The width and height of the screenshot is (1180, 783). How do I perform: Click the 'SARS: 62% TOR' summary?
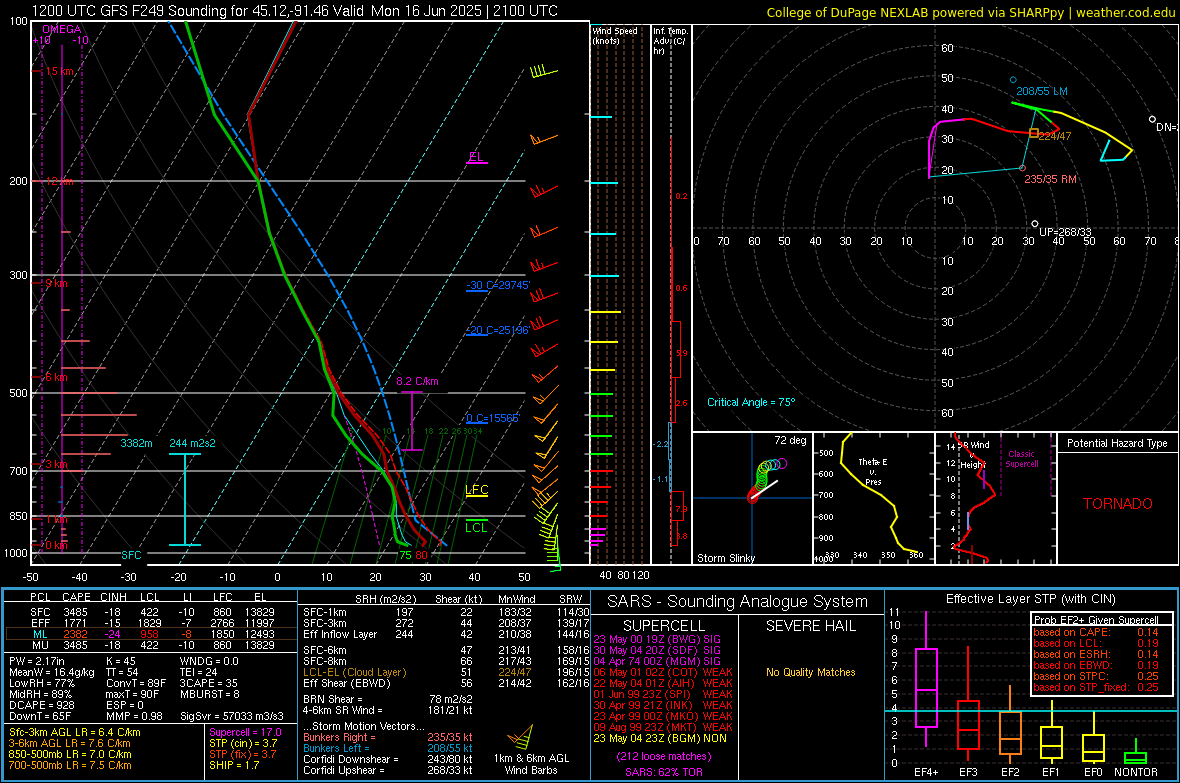663,772
